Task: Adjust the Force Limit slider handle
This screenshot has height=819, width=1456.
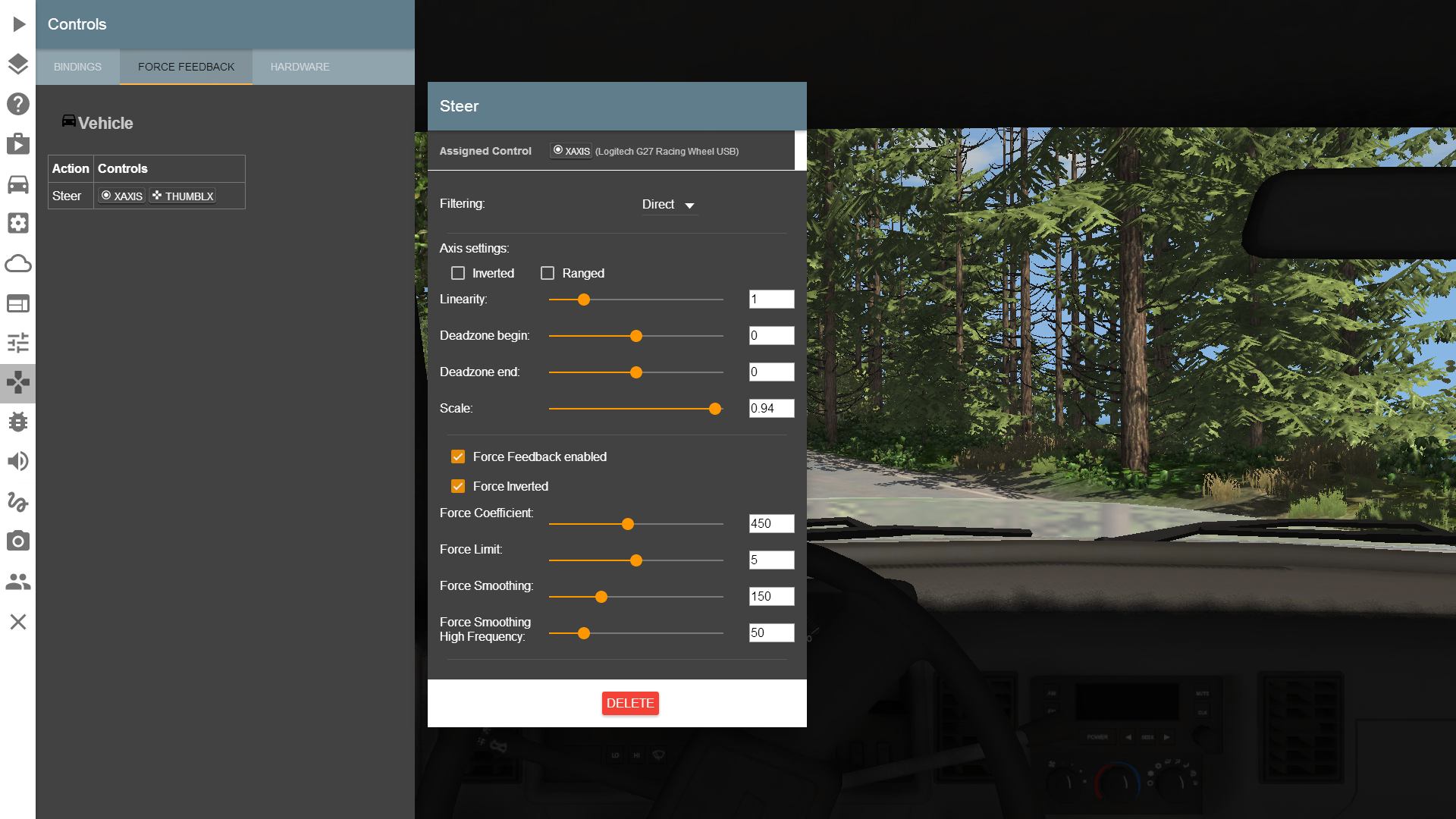Action: [636, 560]
